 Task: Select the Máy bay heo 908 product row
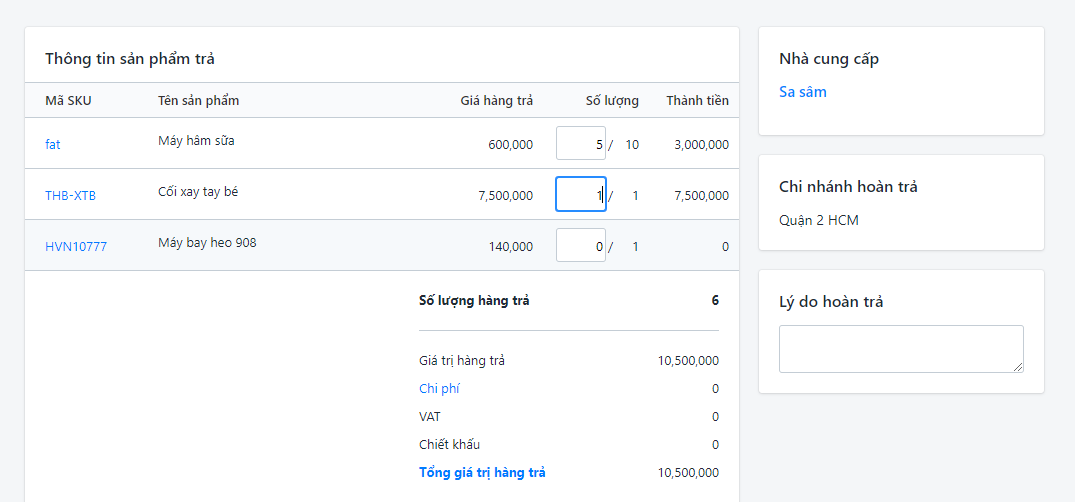pos(382,246)
